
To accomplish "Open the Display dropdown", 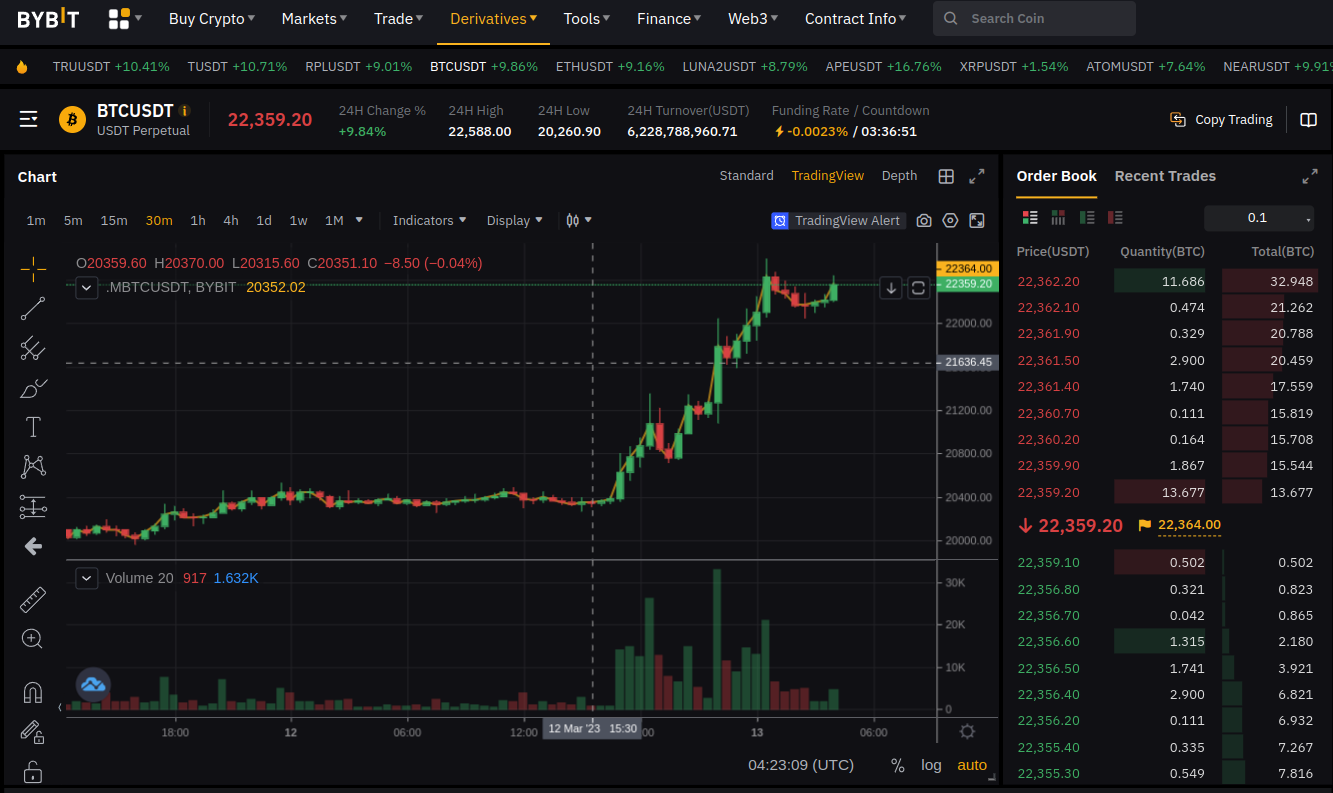I will click(x=515, y=220).
